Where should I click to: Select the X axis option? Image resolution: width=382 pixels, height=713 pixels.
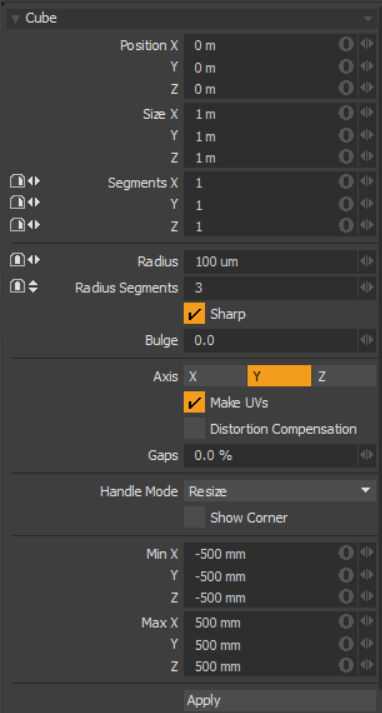pyautogui.click(x=215, y=376)
